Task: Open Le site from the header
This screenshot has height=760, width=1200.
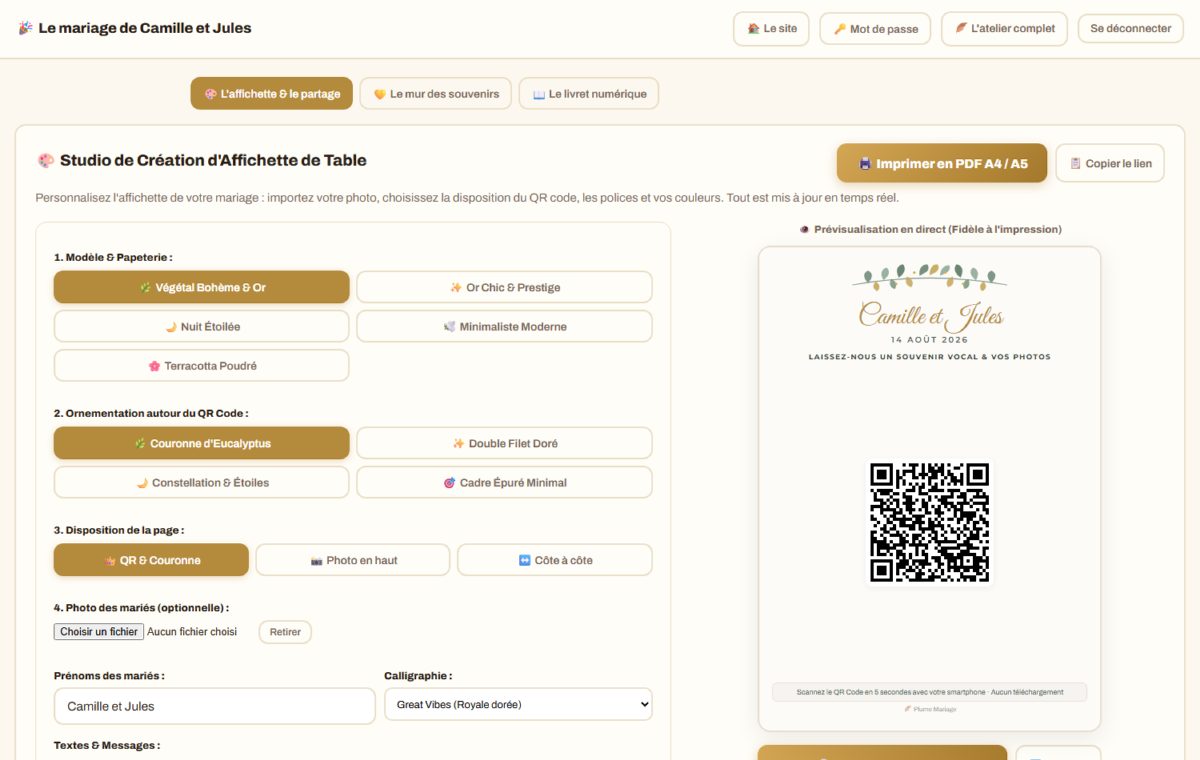Action: [771, 29]
